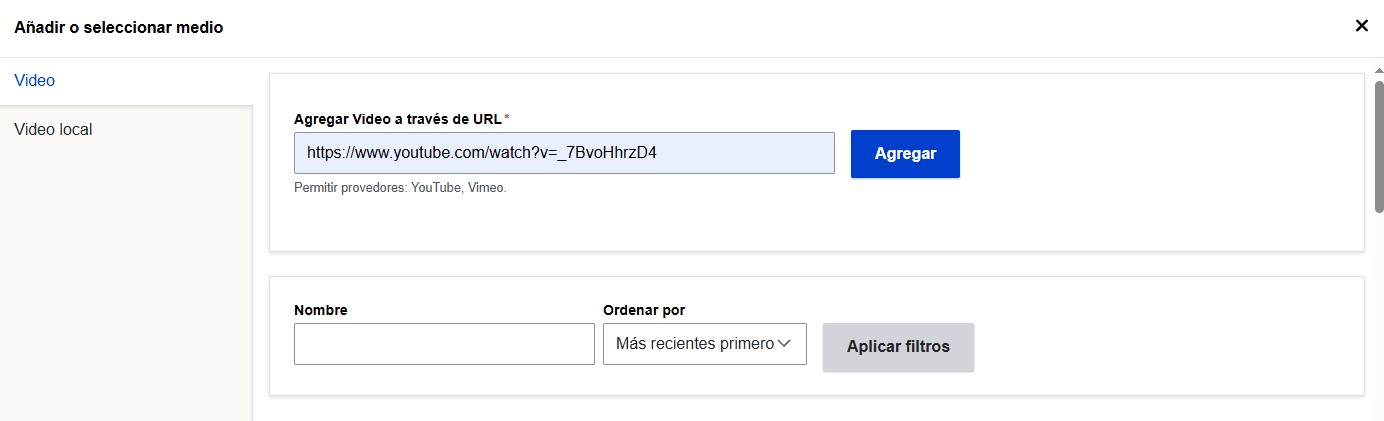Click the Agregar Video a través de URL label
1384x421 pixels.
[x=397, y=119]
